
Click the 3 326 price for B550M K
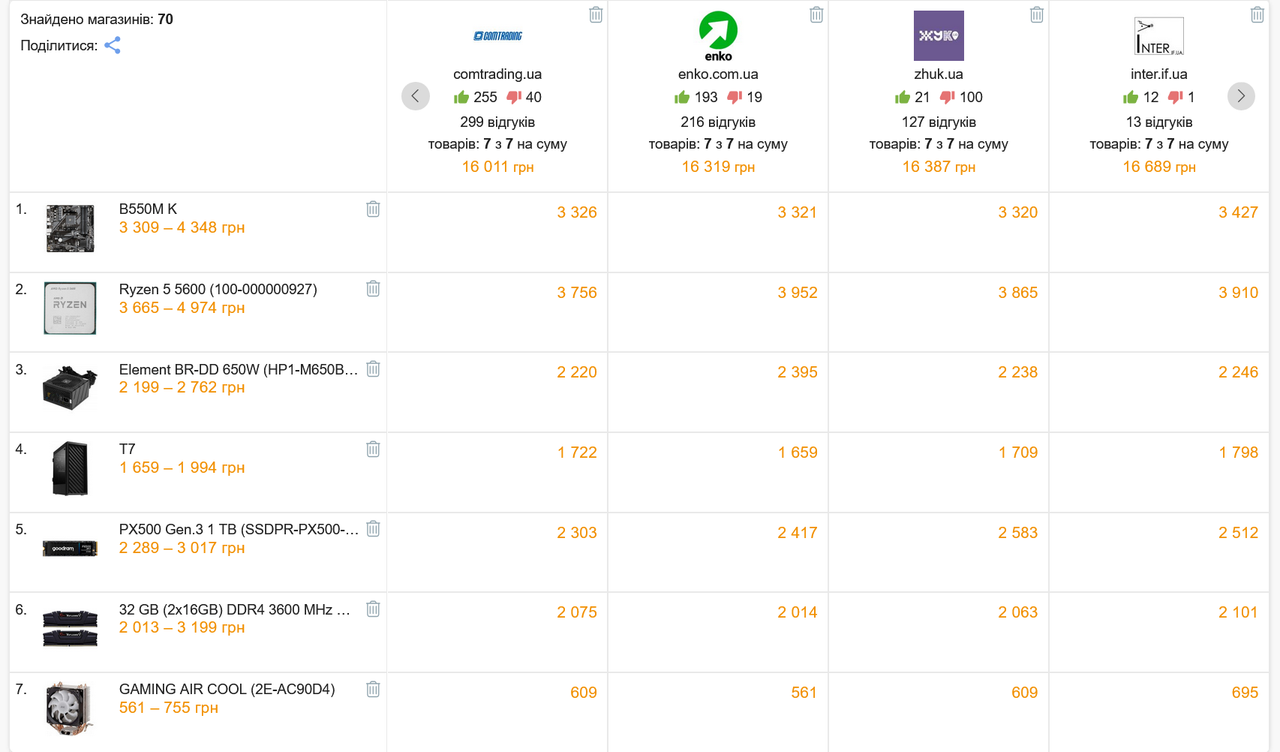tap(577, 212)
